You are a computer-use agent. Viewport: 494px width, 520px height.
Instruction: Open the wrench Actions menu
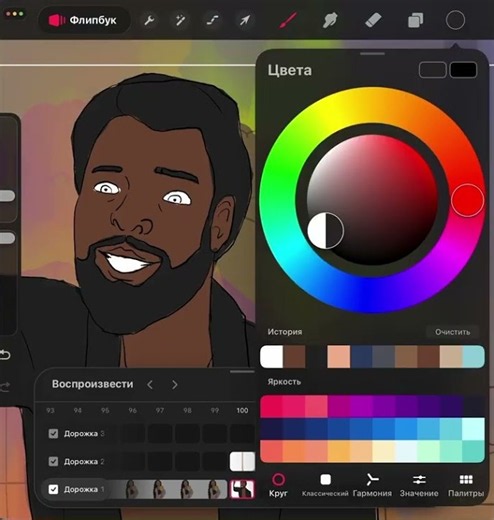[149, 20]
